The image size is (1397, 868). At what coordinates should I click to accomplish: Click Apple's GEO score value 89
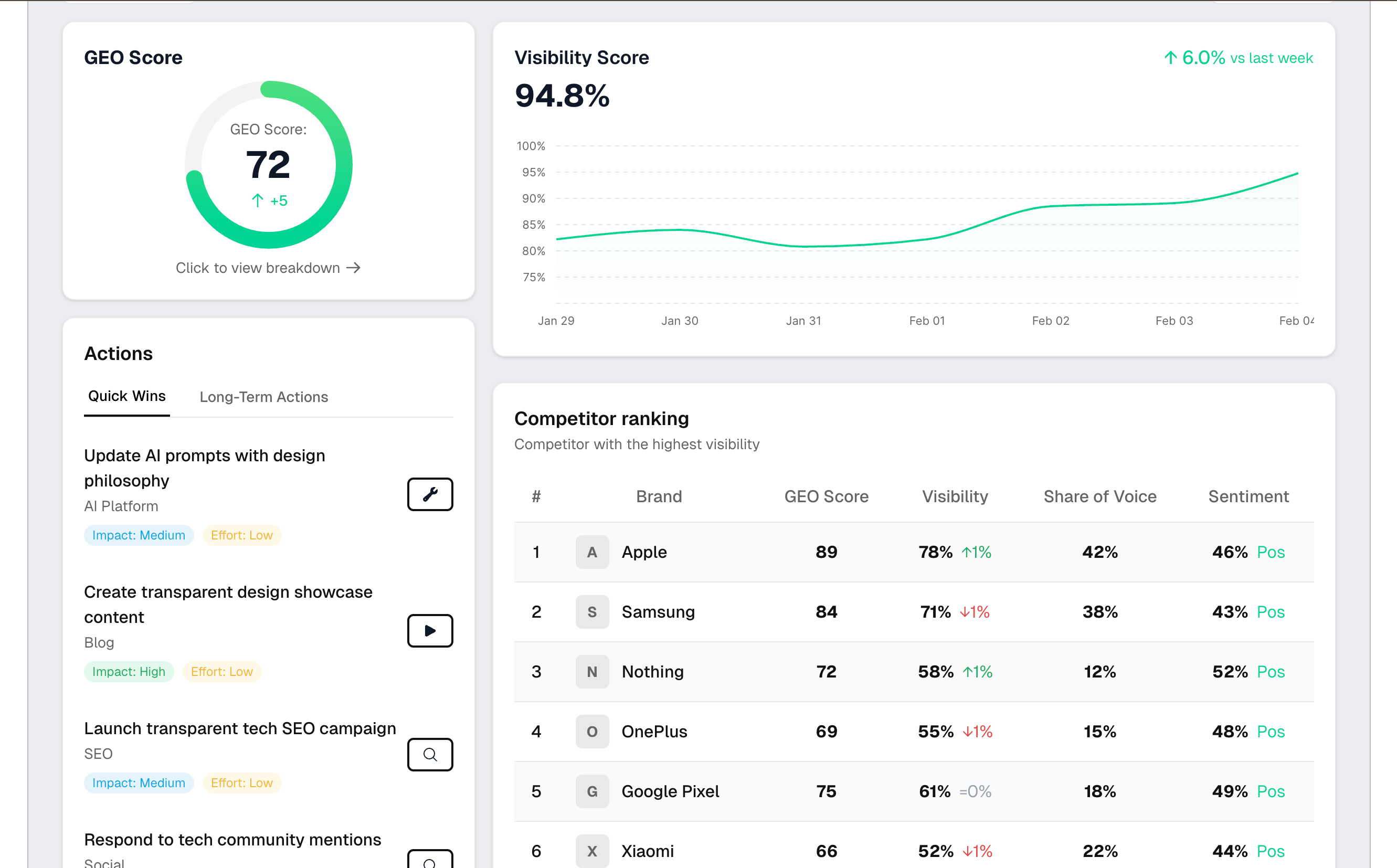coord(826,552)
